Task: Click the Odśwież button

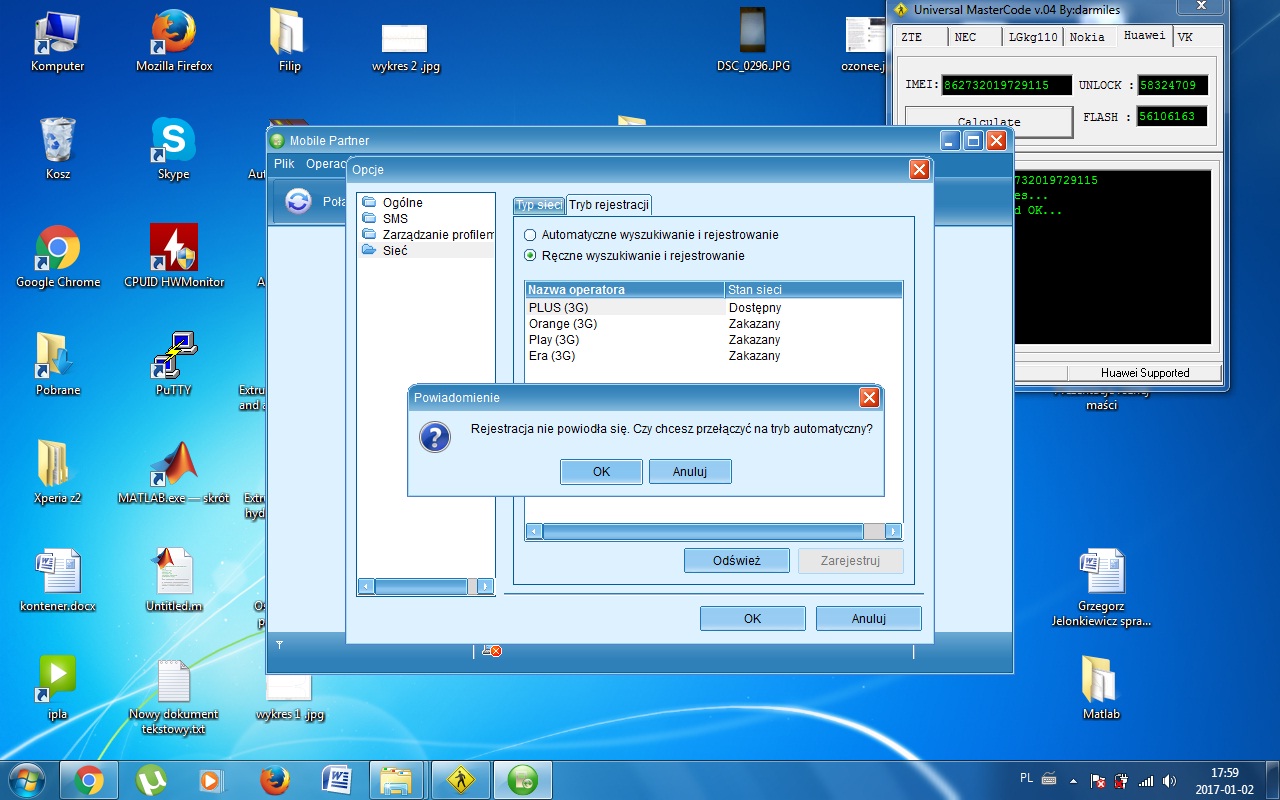Action: tap(736, 561)
